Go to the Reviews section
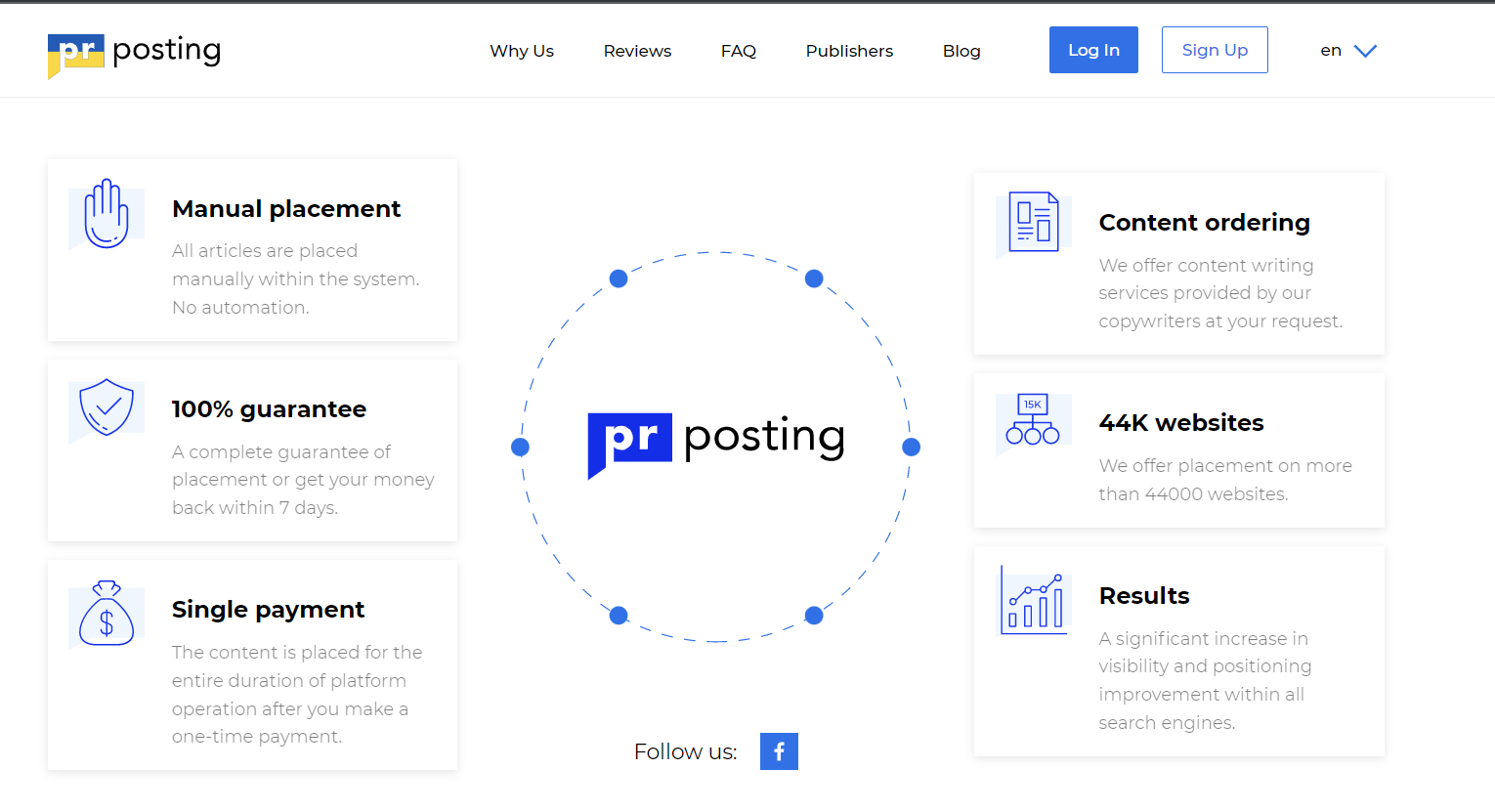 click(637, 51)
